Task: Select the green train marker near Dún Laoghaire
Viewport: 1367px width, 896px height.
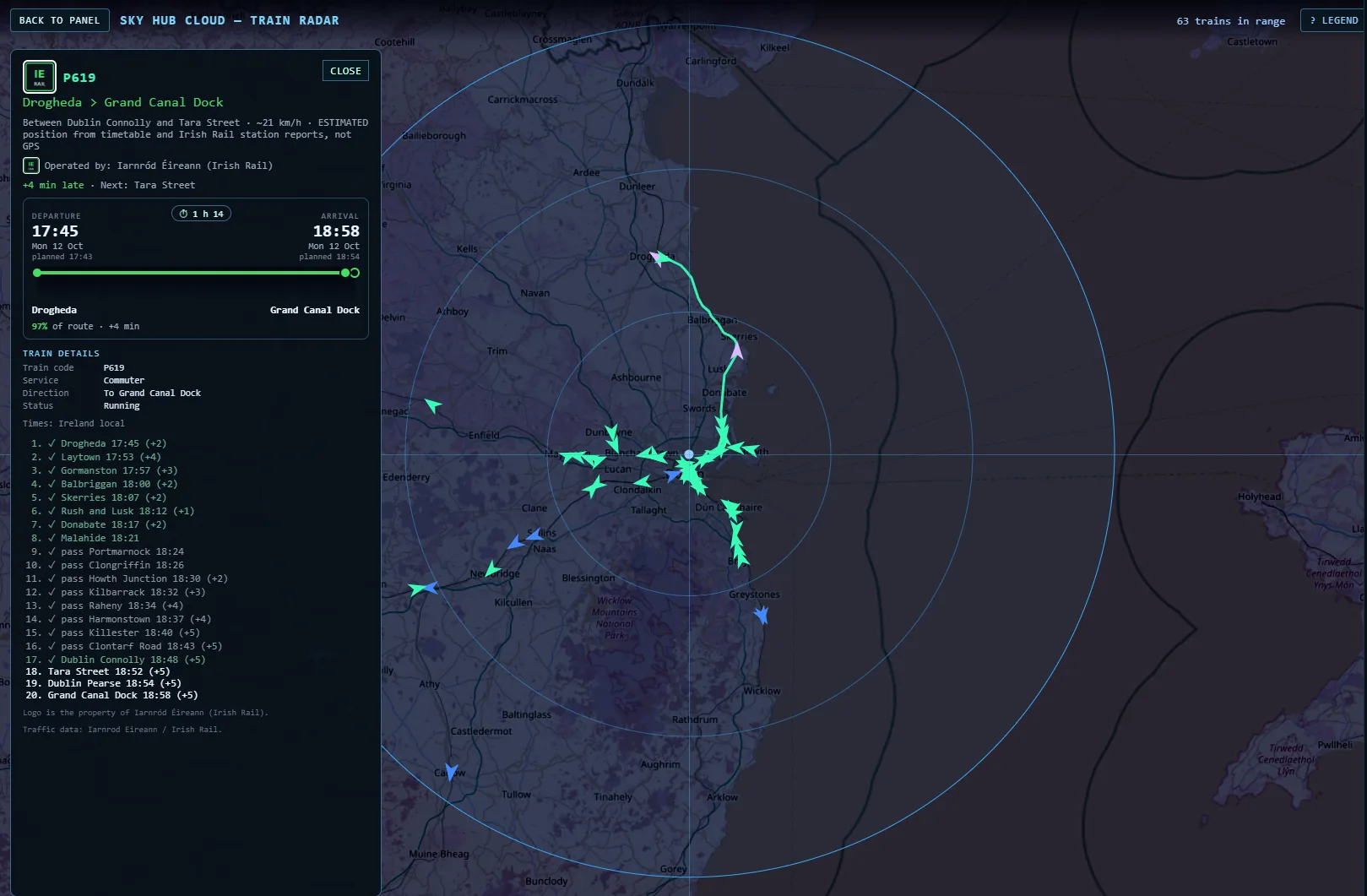Action: tap(731, 508)
